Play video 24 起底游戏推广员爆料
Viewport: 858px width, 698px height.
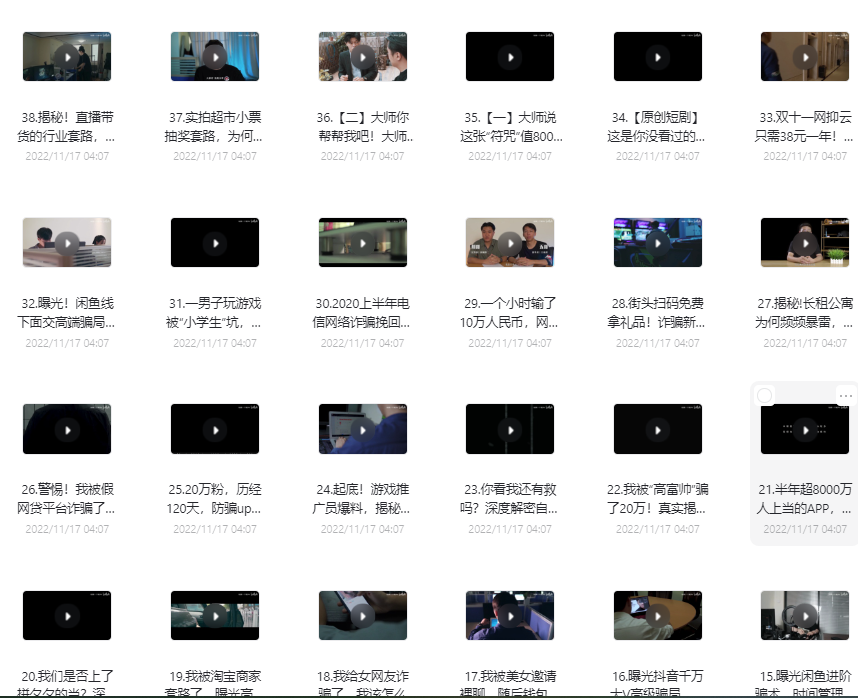point(362,430)
